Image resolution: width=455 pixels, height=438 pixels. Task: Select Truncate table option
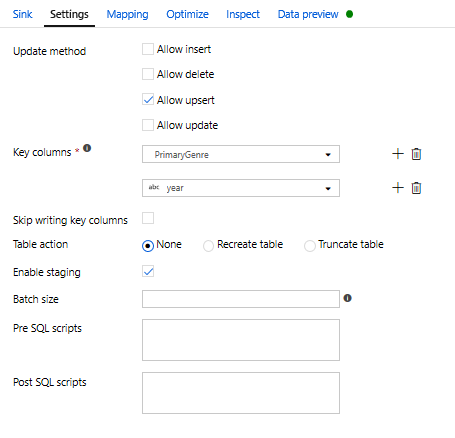coord(310,246)
